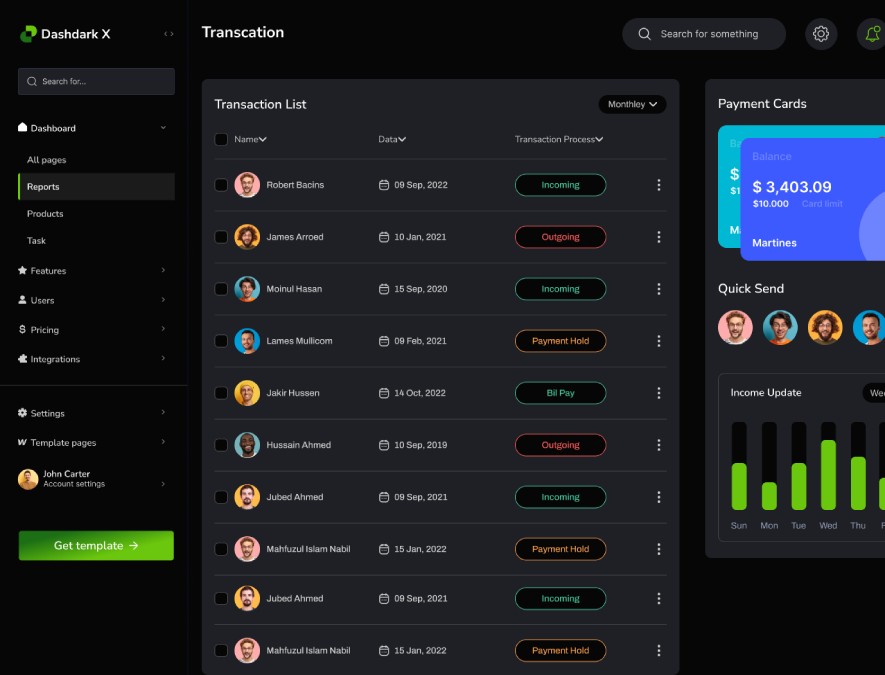Click the calendar icon beside 14 Oct, 2022

pos(384,393)
